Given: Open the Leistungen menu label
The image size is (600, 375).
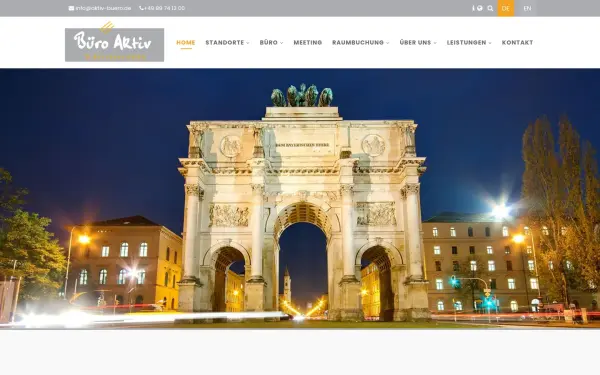Looking at the screenshot, I should 466,42.
